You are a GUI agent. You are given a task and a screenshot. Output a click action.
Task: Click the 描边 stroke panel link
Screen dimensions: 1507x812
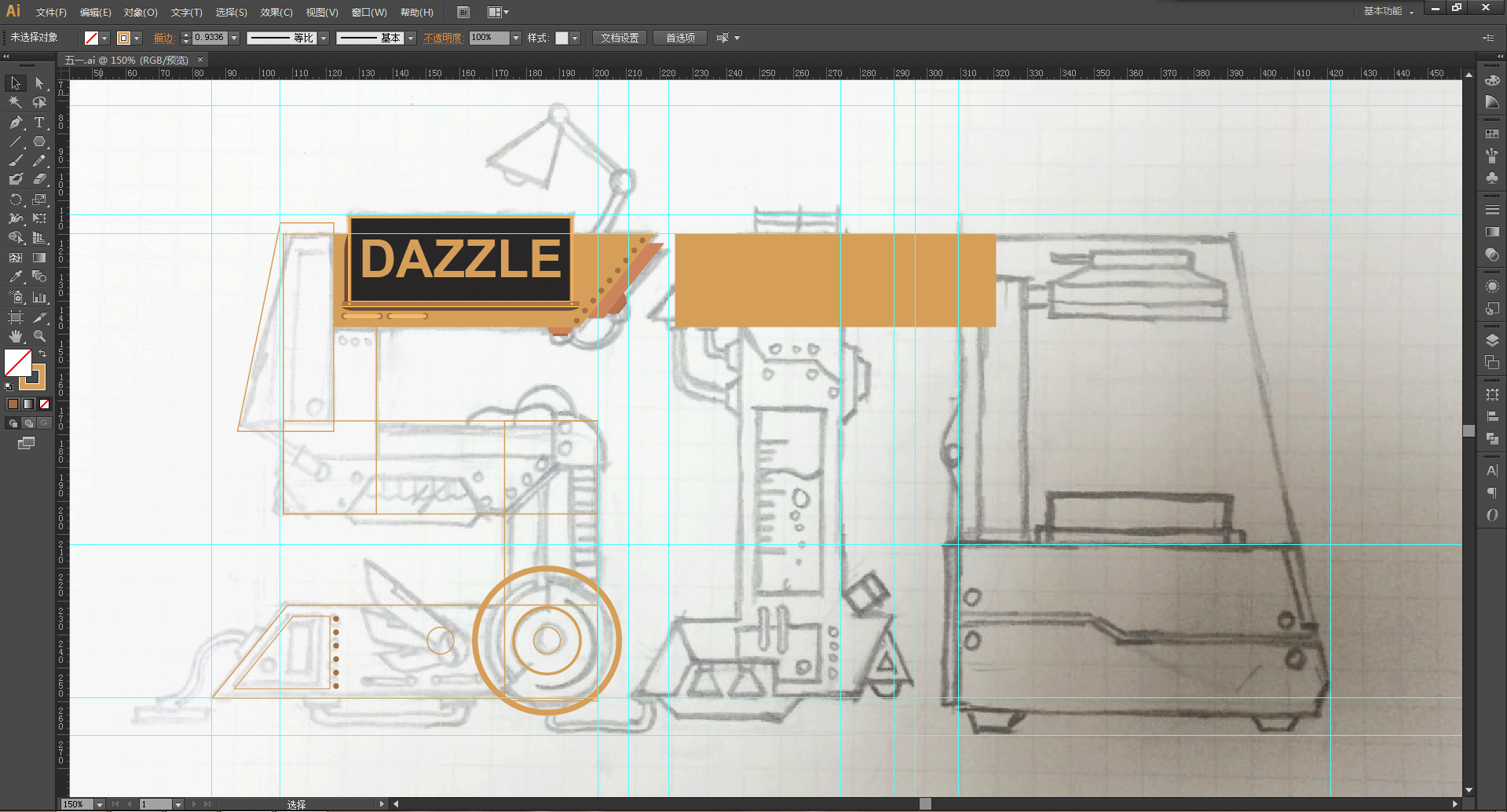pyautogui.click(x=163, y=38)
